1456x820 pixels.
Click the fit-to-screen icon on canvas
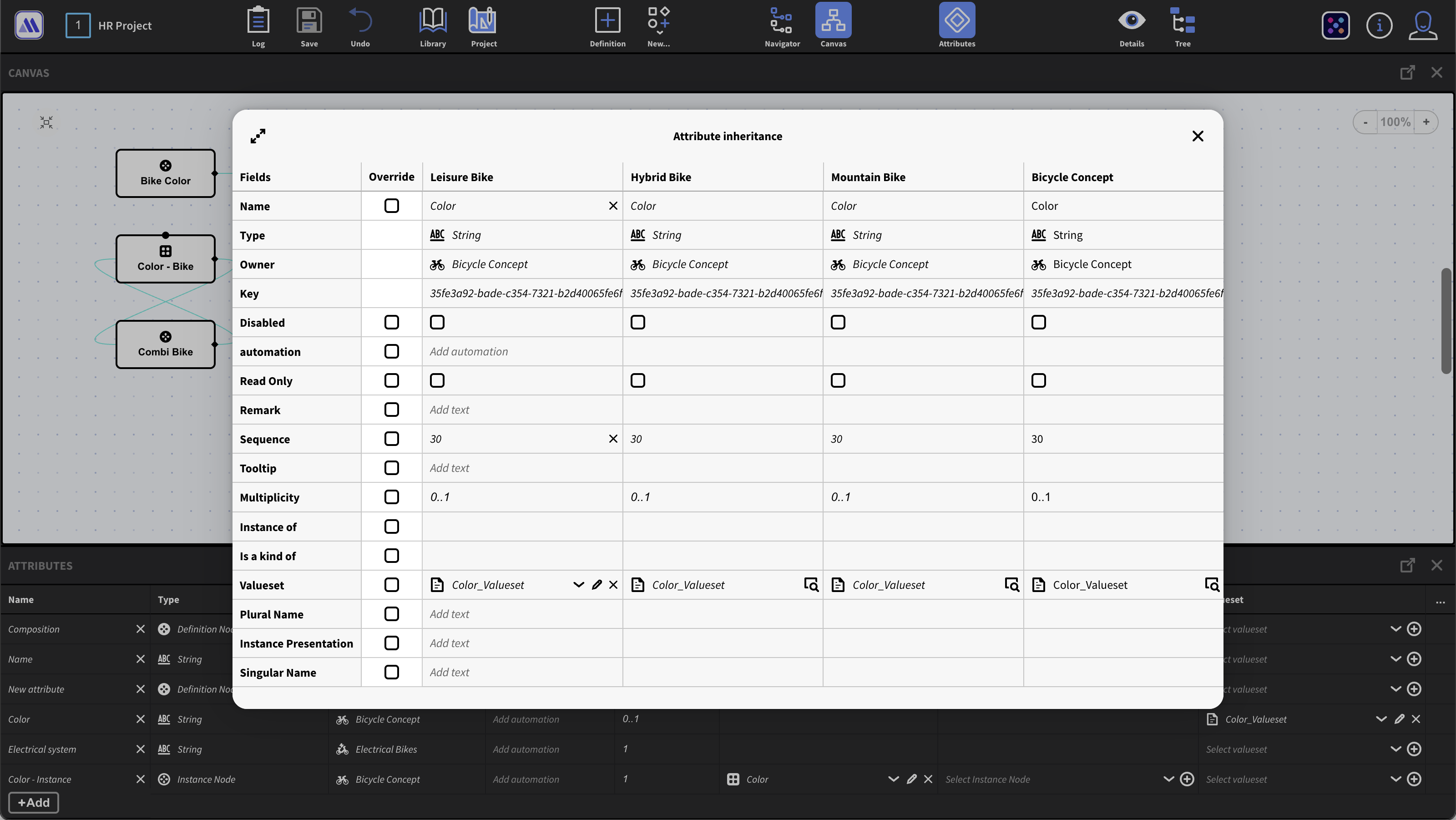tap(46, 122)
